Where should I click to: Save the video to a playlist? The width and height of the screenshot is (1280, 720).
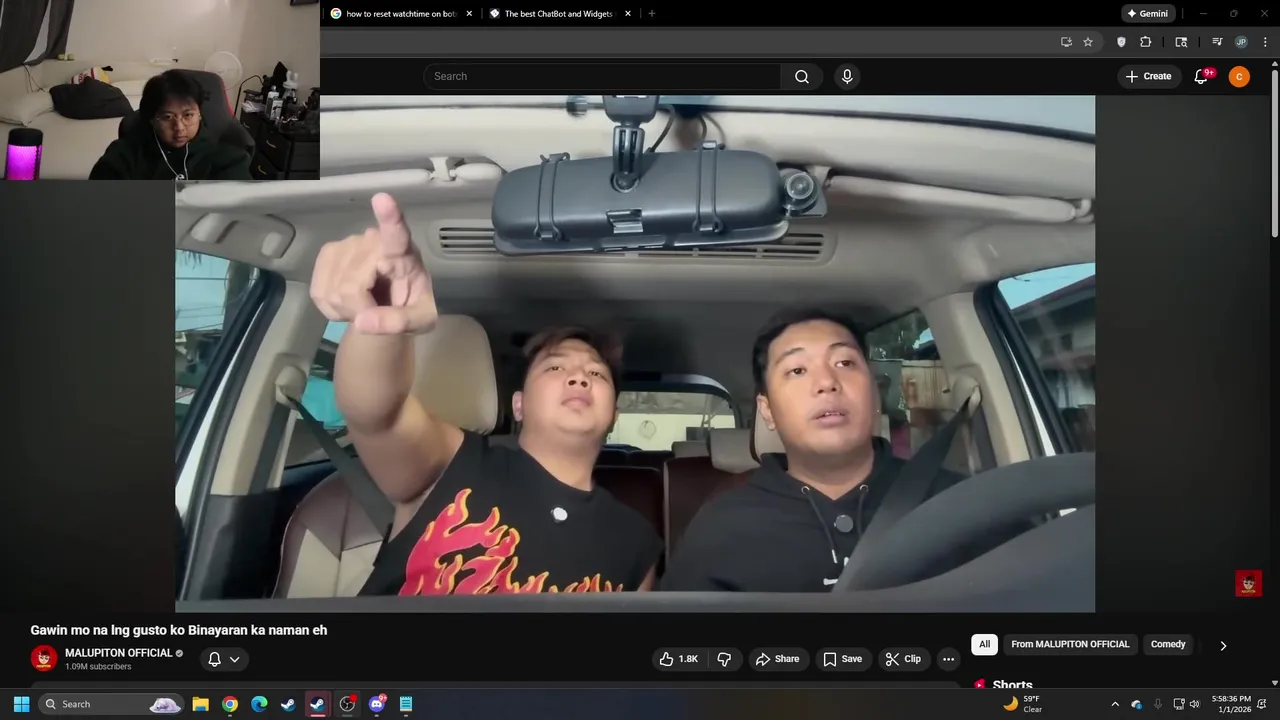coord(842,659)
